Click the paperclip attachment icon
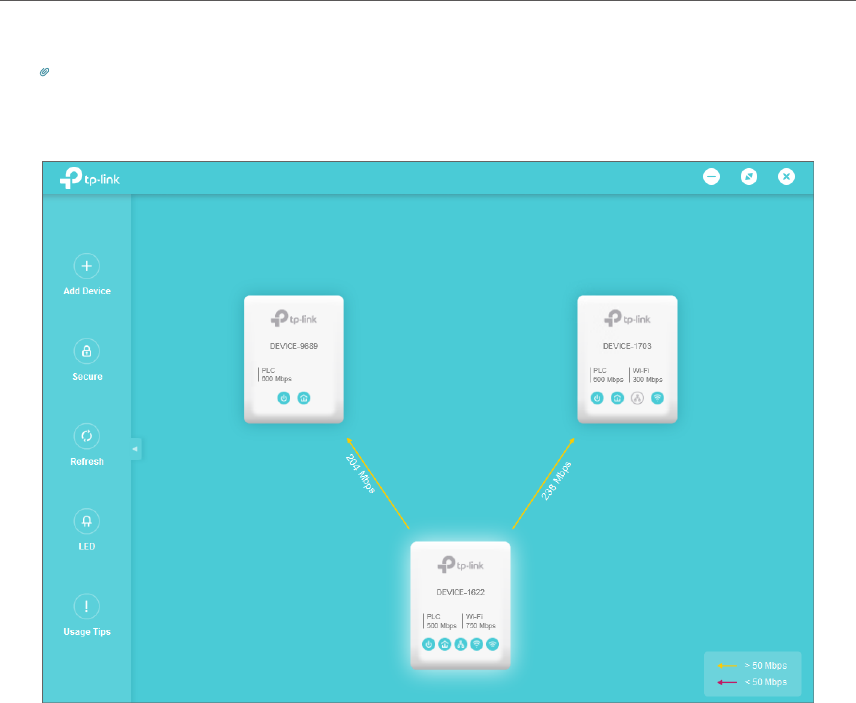The width and height of the screenshot is (856, 703). point(45,72)
